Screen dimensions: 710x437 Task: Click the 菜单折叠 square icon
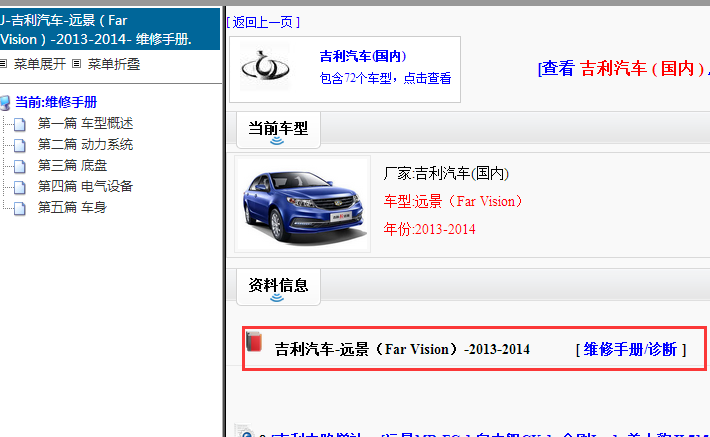click(77, 63)
